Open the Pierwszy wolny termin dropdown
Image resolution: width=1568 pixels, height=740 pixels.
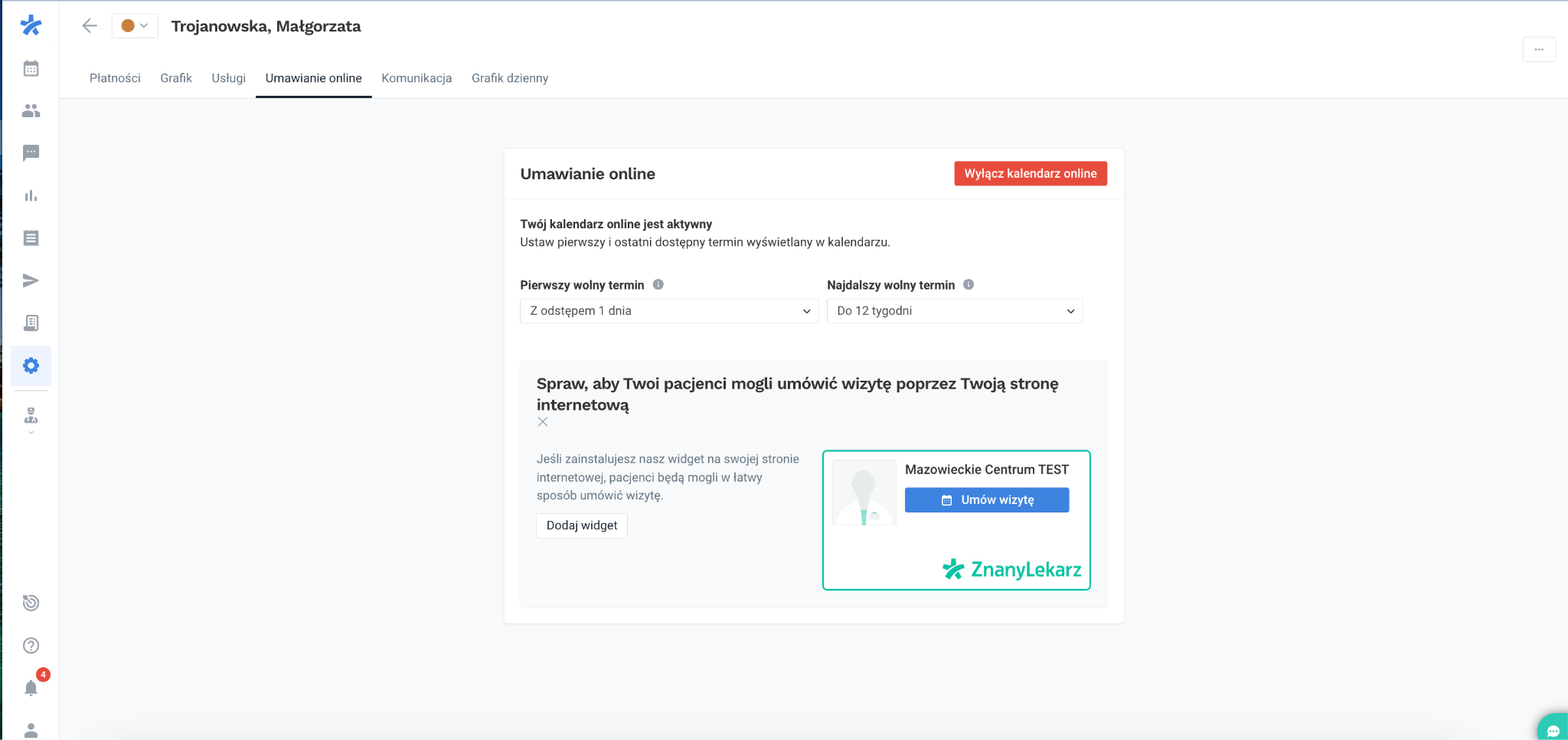pos(668,310)
